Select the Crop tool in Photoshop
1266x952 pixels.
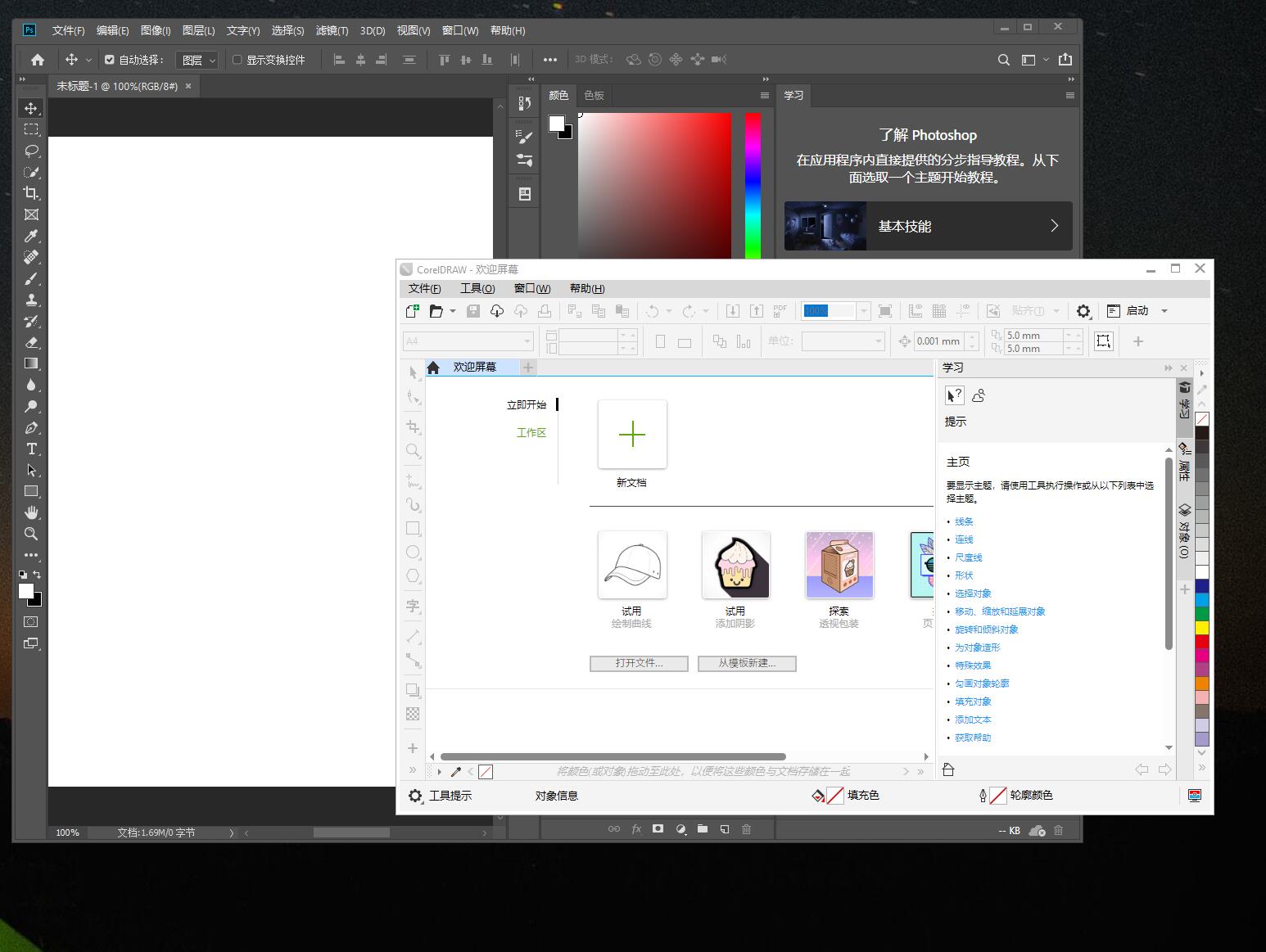pyautogui.click(x=31, y=194)
